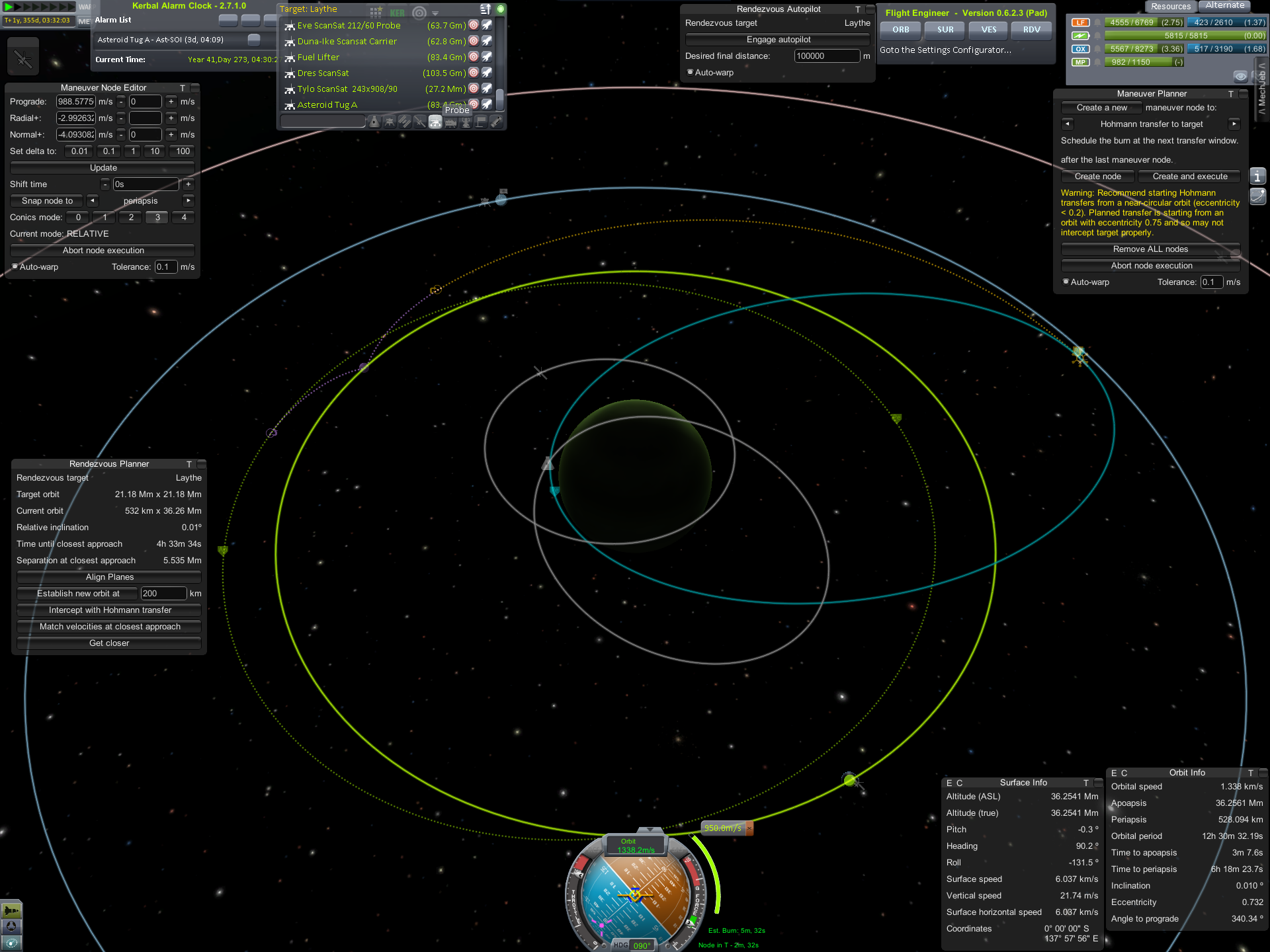Increase Radial+ value with plus button
1270x952 pixels.
tap(171, 118)
